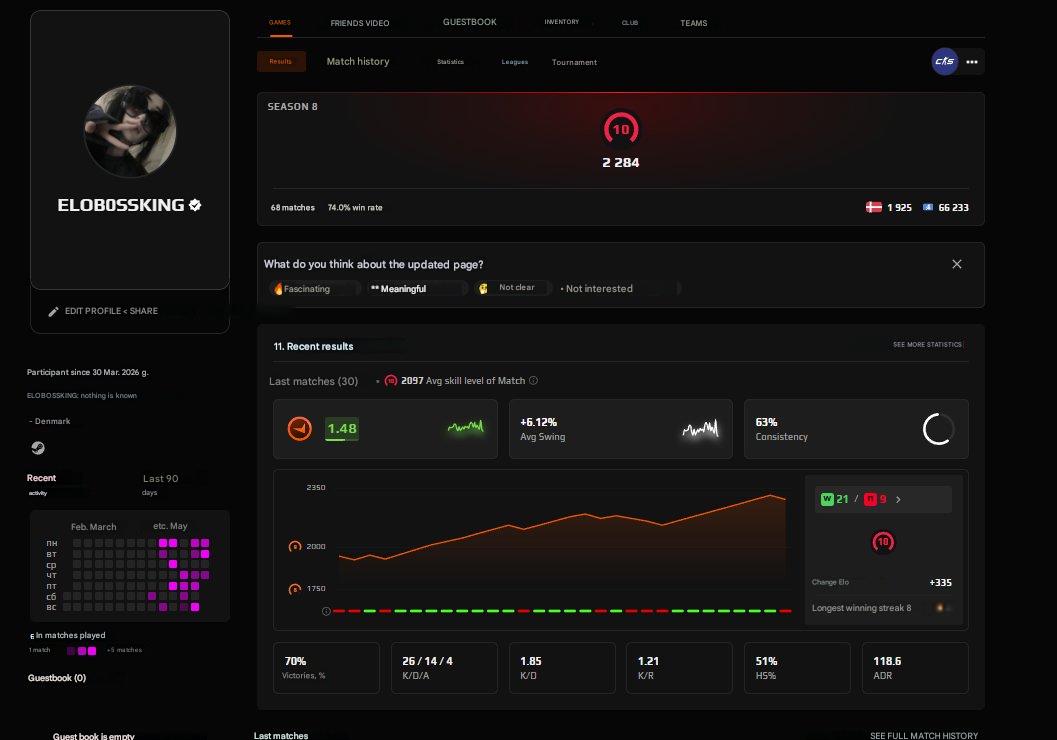Click the 70% Victories stat tile
Screen dimensions: 1057x740
click(x=326, y=668)
